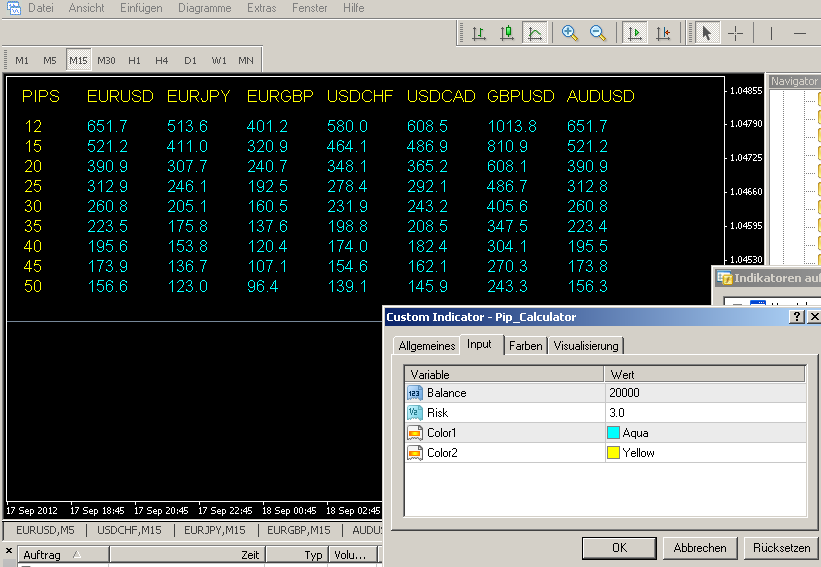
Task: Zoom in on the chart
Action: pos(570,33)
